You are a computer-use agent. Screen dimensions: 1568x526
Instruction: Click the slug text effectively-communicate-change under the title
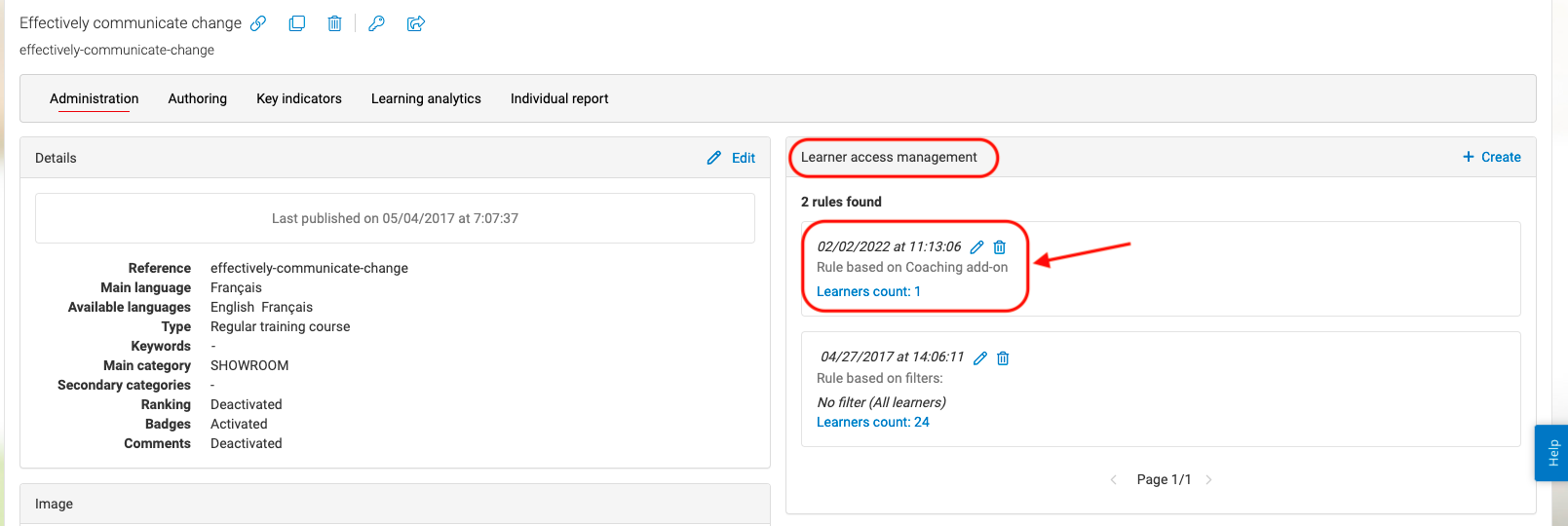click(117, 50)
